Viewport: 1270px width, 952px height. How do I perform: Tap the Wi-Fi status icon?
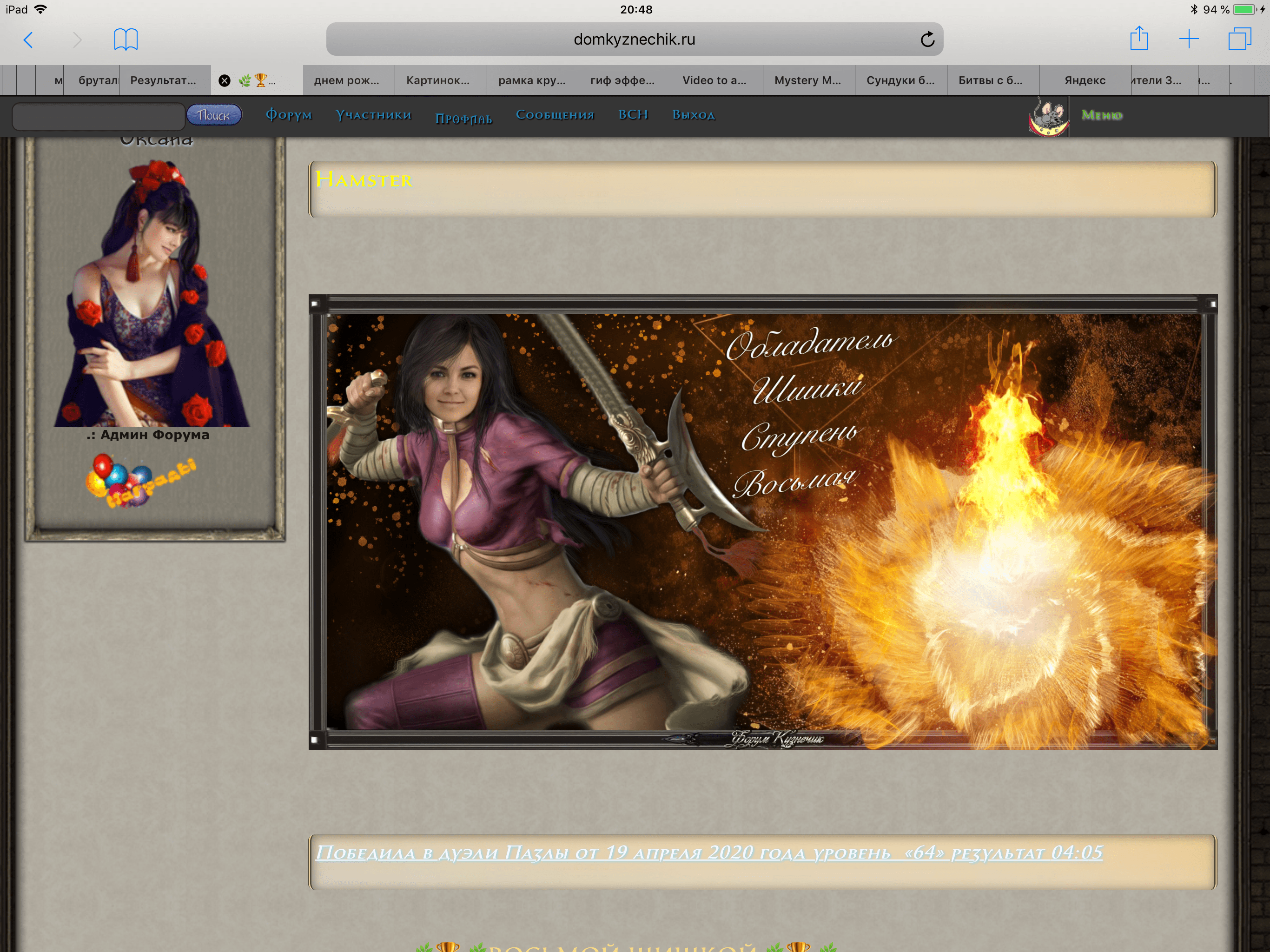click(41, 9)
